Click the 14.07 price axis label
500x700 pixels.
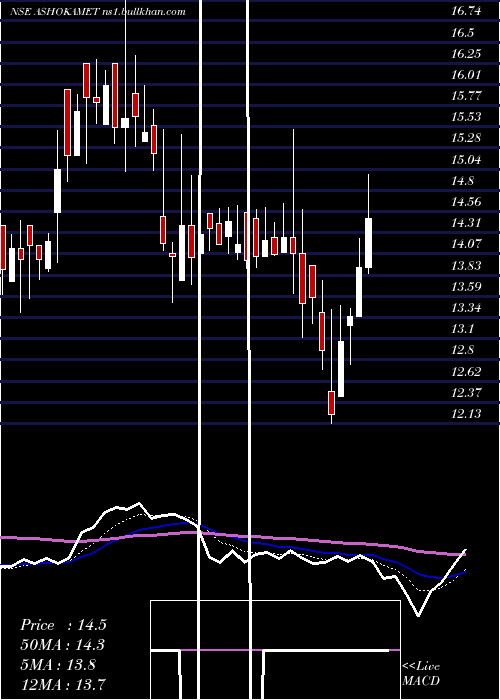tap(466, 244)
